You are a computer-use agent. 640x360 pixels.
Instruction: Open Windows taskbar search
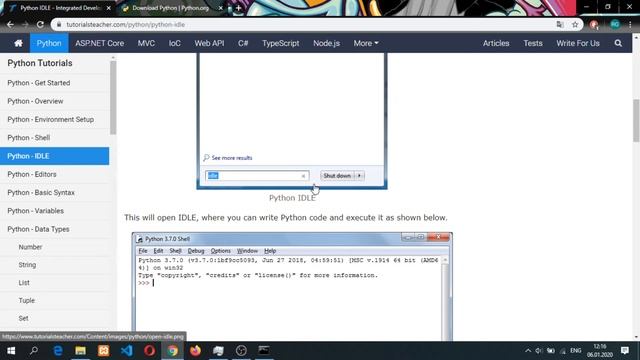click(34, 351)
